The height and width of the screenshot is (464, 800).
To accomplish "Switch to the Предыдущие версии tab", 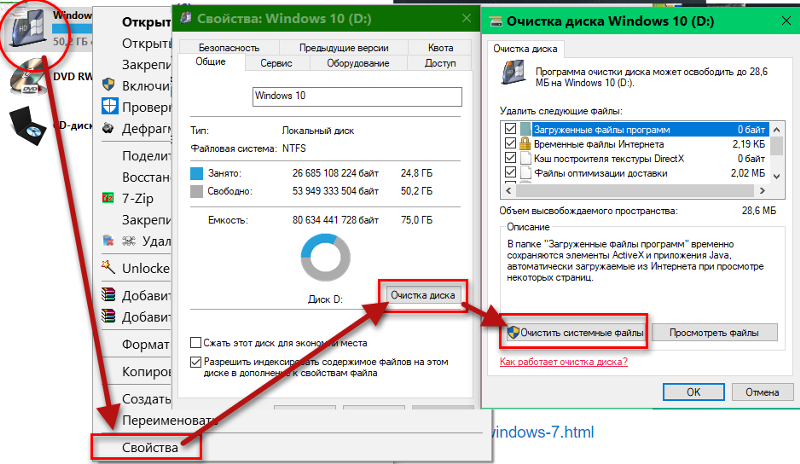I will pyautogui.click(x=343, y=47).
